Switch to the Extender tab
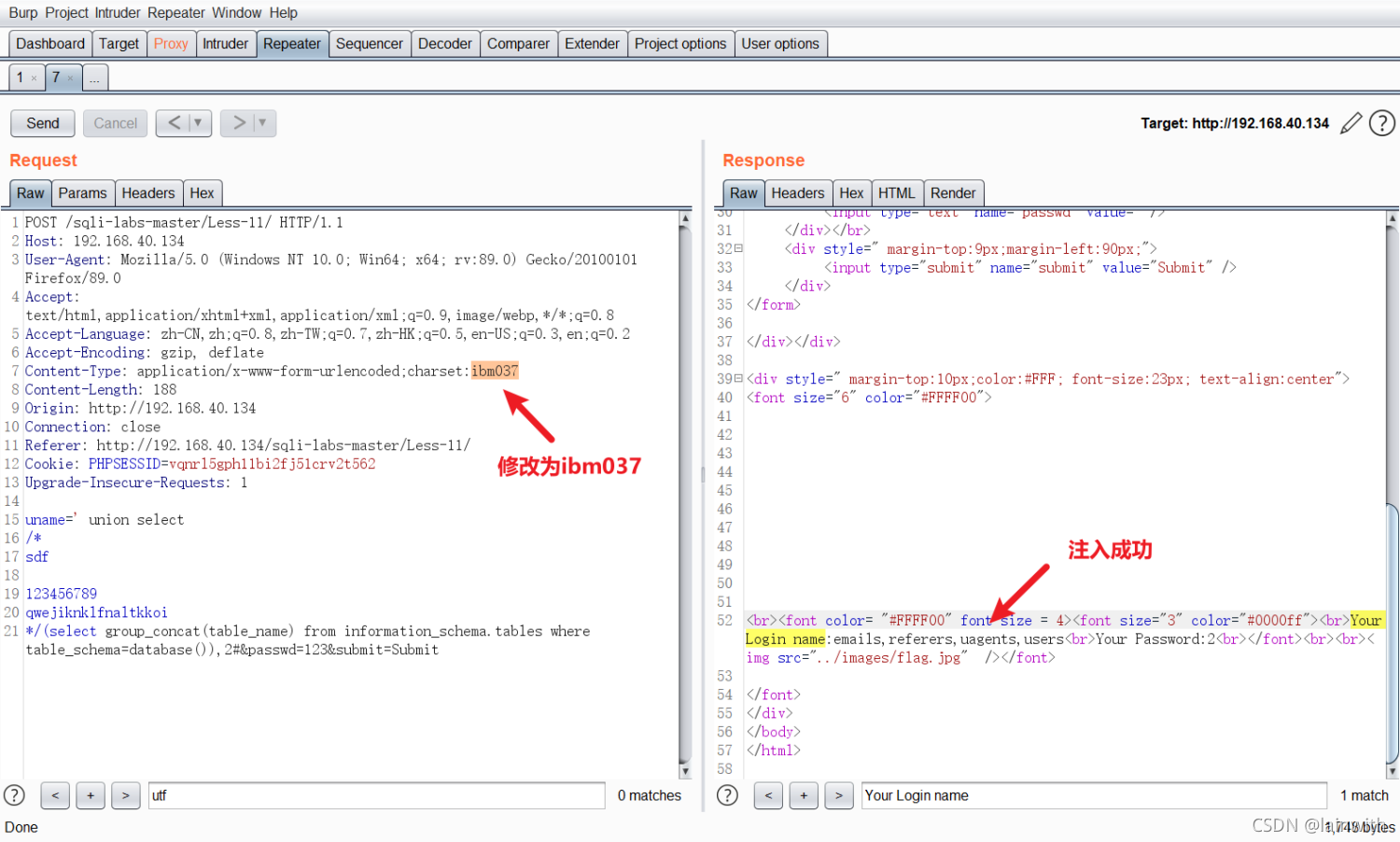This screenshot has width=1400, height=842. pos(592,44)
